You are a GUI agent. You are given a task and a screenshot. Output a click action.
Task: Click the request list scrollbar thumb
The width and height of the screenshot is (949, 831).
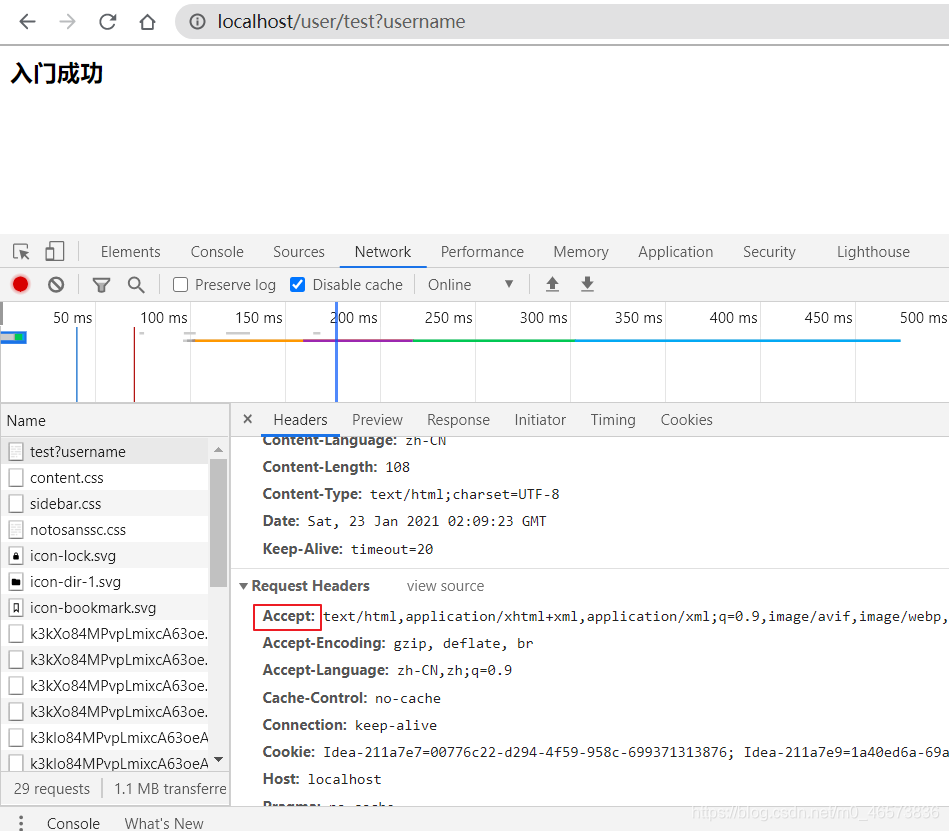click(218, 523)
